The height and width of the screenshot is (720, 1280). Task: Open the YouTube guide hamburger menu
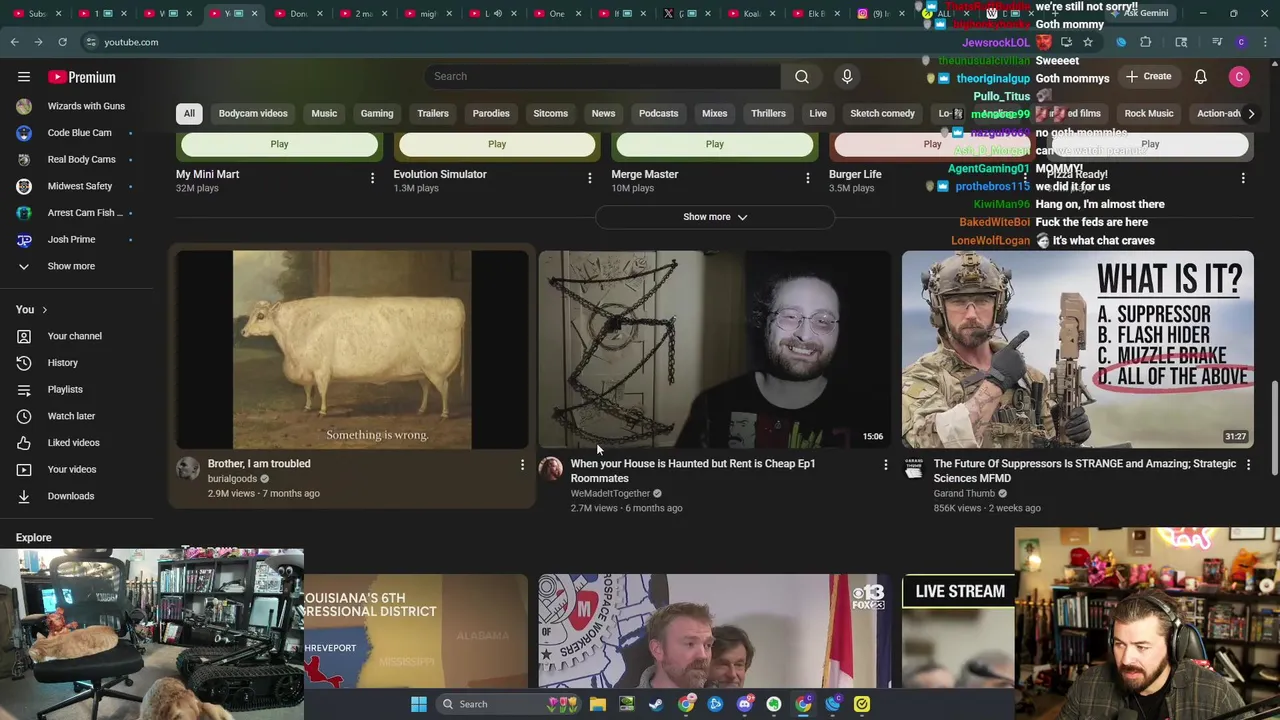point(24,77)
